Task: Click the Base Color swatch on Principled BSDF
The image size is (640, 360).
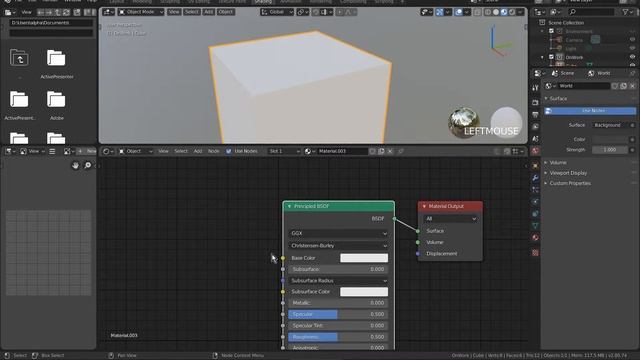Action: (x=364, y=258)
